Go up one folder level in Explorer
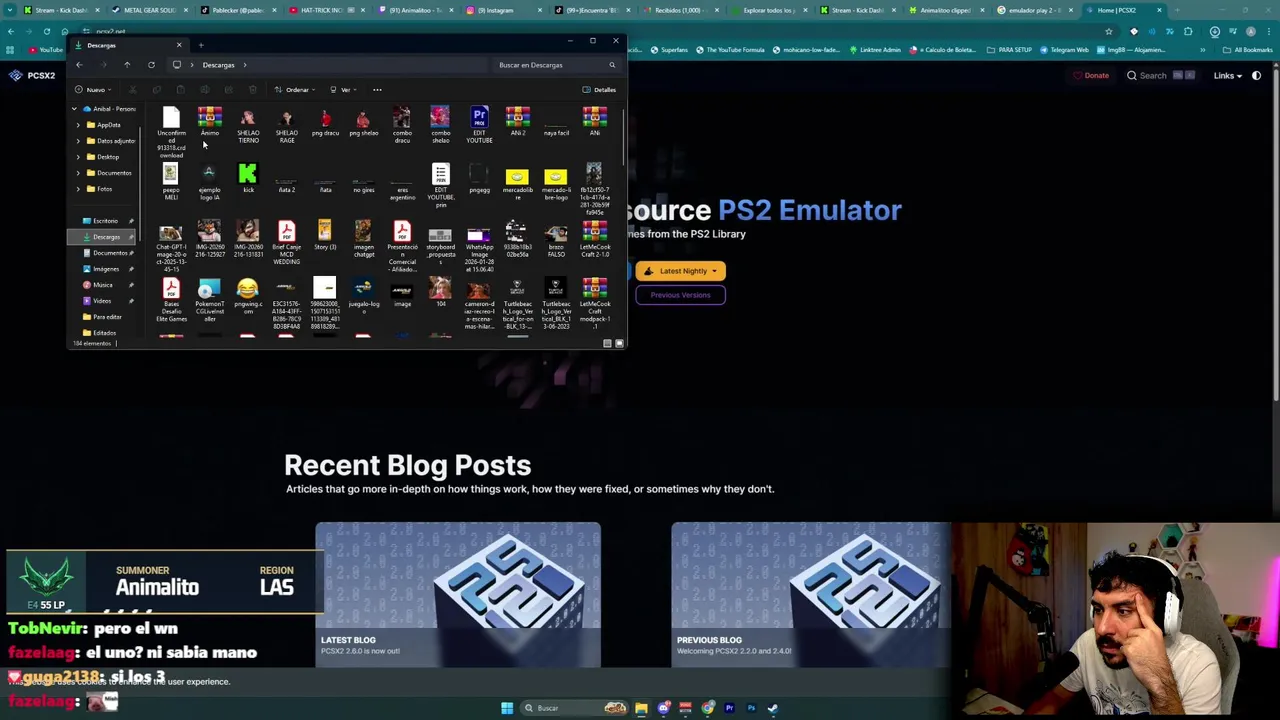 pos(127,65)
